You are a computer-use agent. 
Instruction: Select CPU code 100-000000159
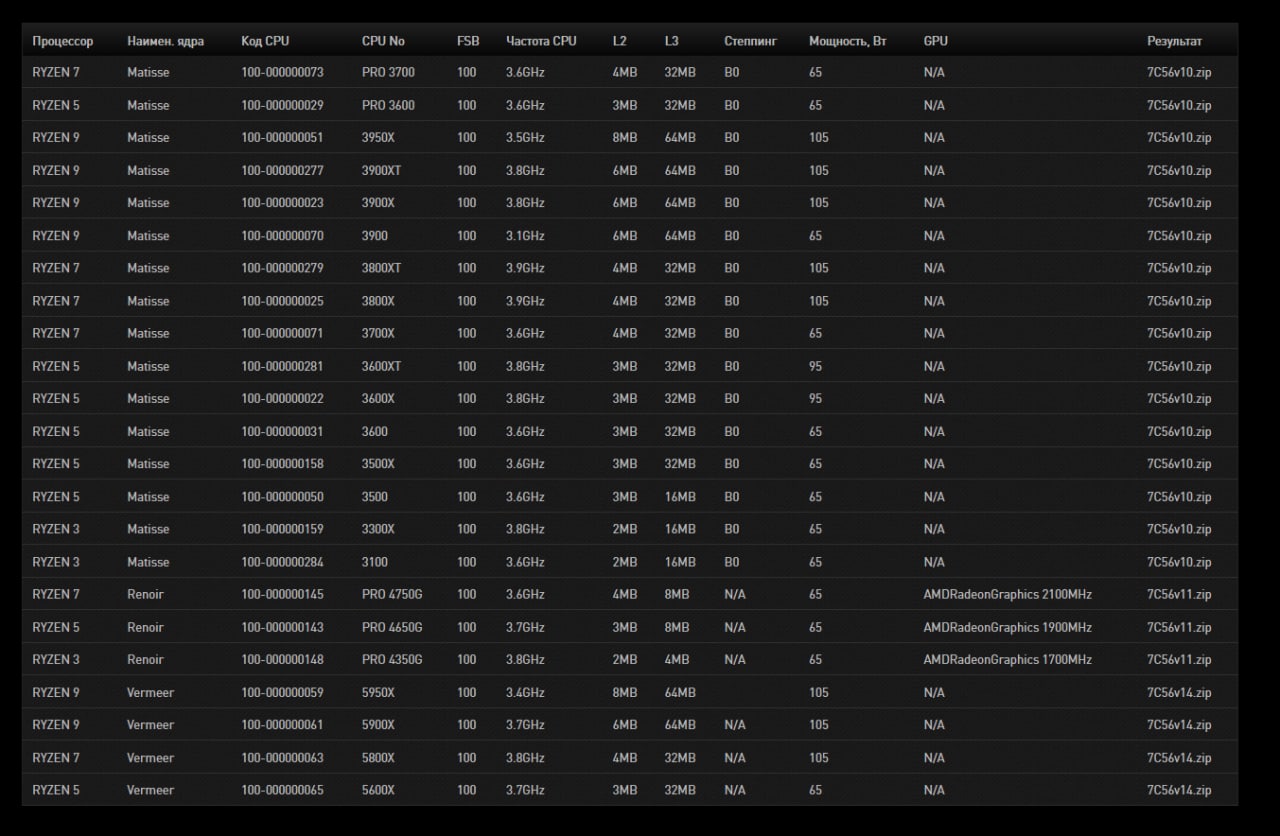coord(282,529)
